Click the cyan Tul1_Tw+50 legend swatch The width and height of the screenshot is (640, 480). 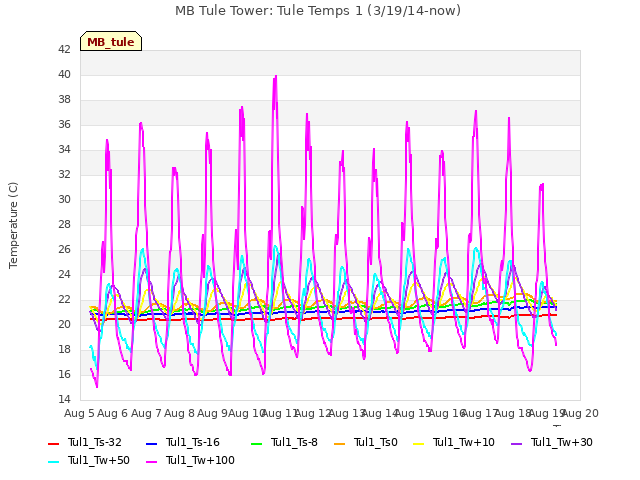pyautogui.click(x=53, y=462)
